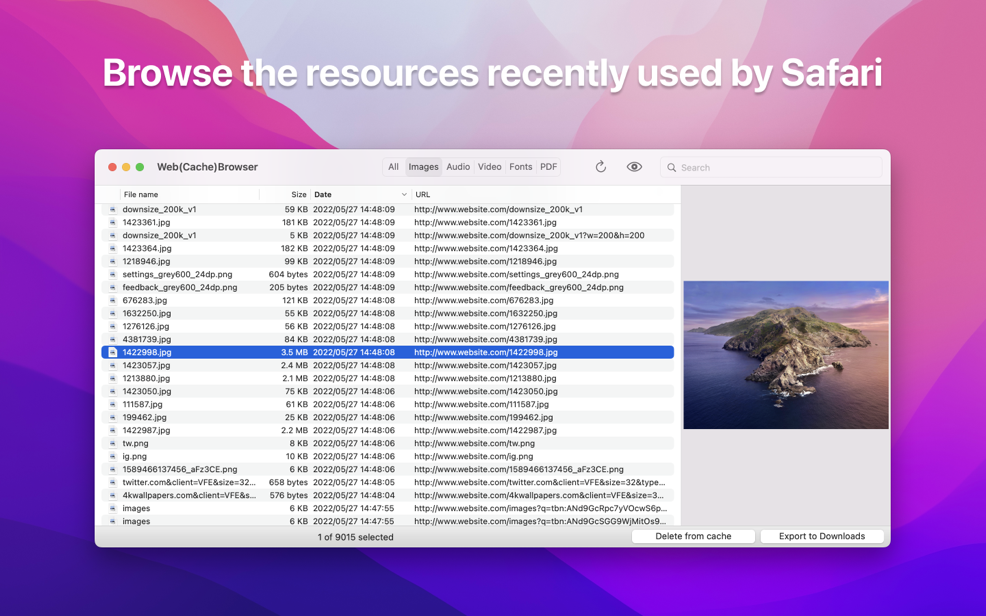The image size is (986, 616).
Task: Reload the cache list with refresh icon
Action: 601,167
